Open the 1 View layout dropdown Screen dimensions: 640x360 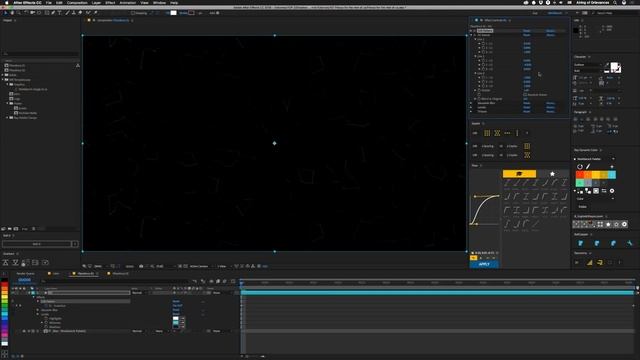222,266
